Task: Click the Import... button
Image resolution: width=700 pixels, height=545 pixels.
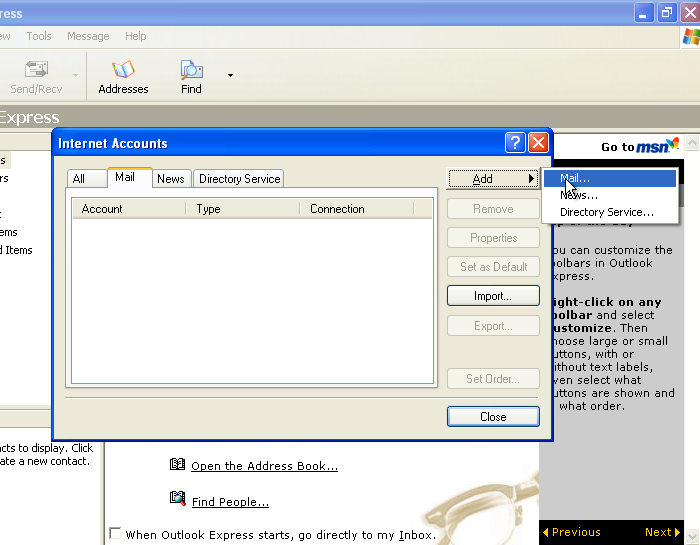Action: point(493,296)
